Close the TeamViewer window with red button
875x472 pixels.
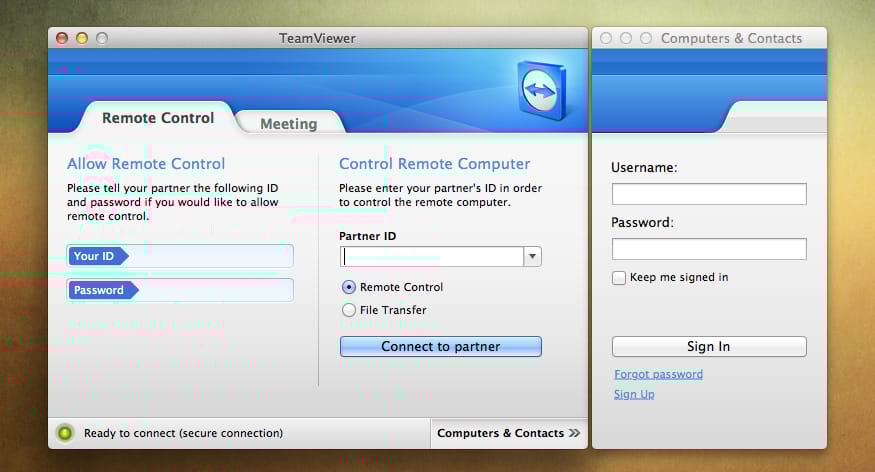[x=62, y=38]
